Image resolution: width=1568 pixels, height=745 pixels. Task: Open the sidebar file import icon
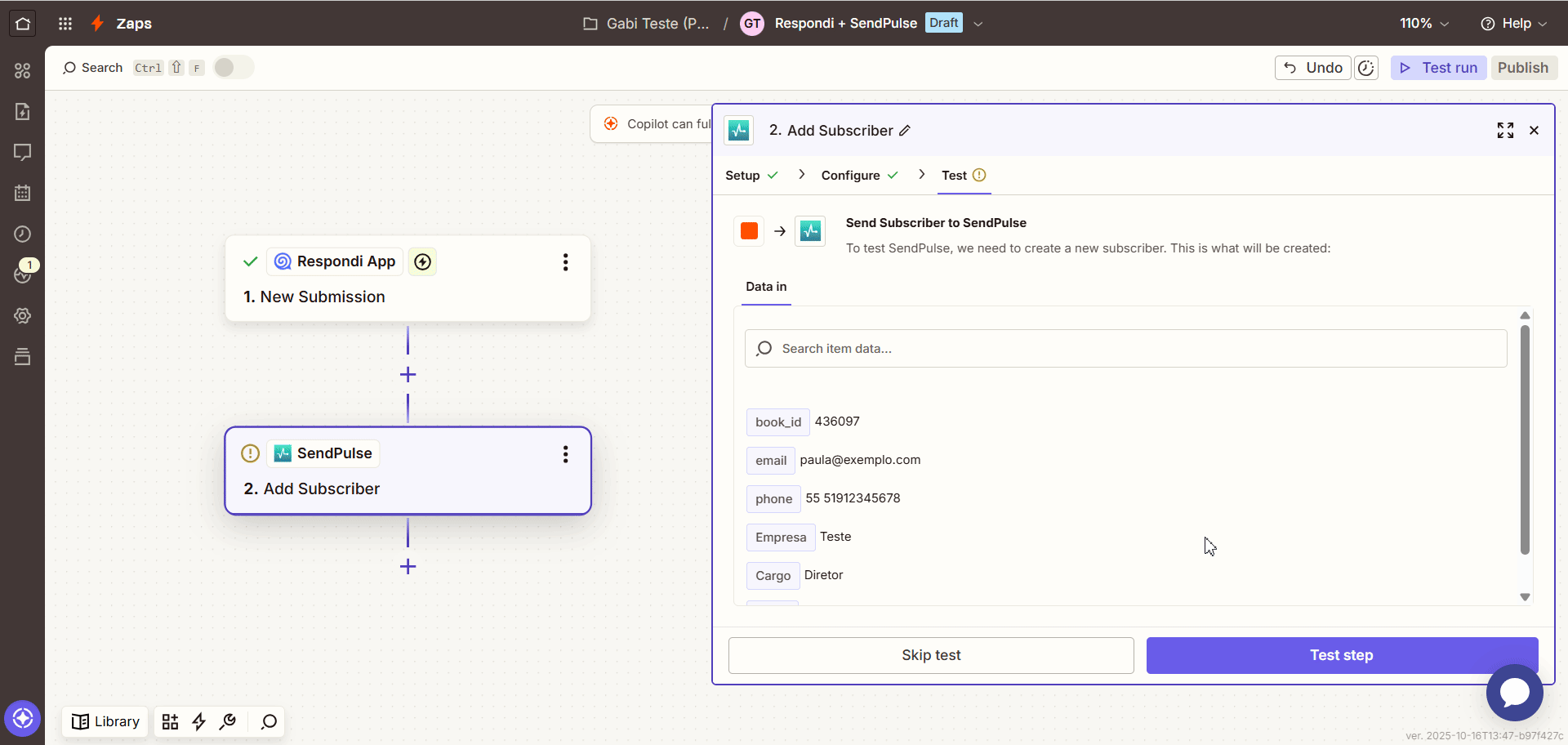point(23,112)
